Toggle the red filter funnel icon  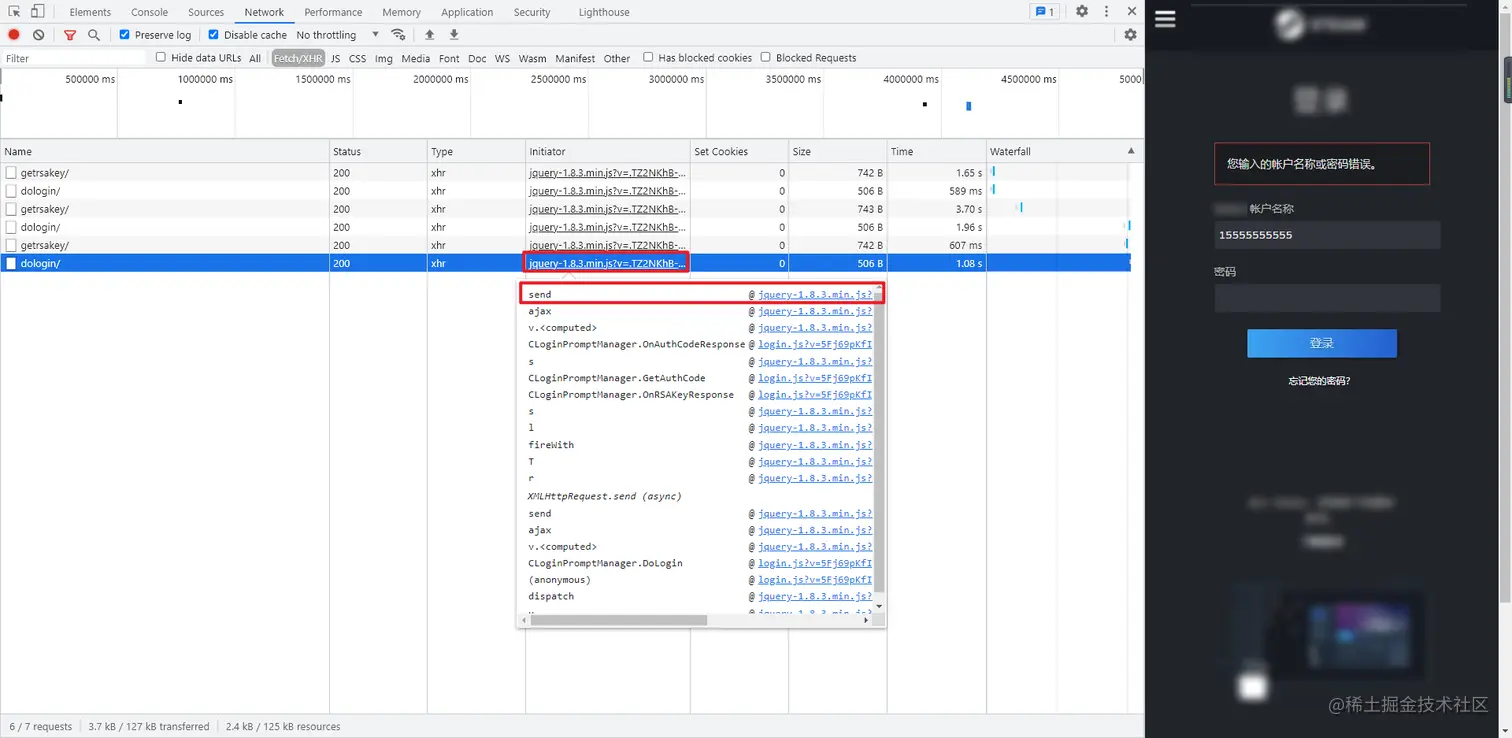point(70,35)
